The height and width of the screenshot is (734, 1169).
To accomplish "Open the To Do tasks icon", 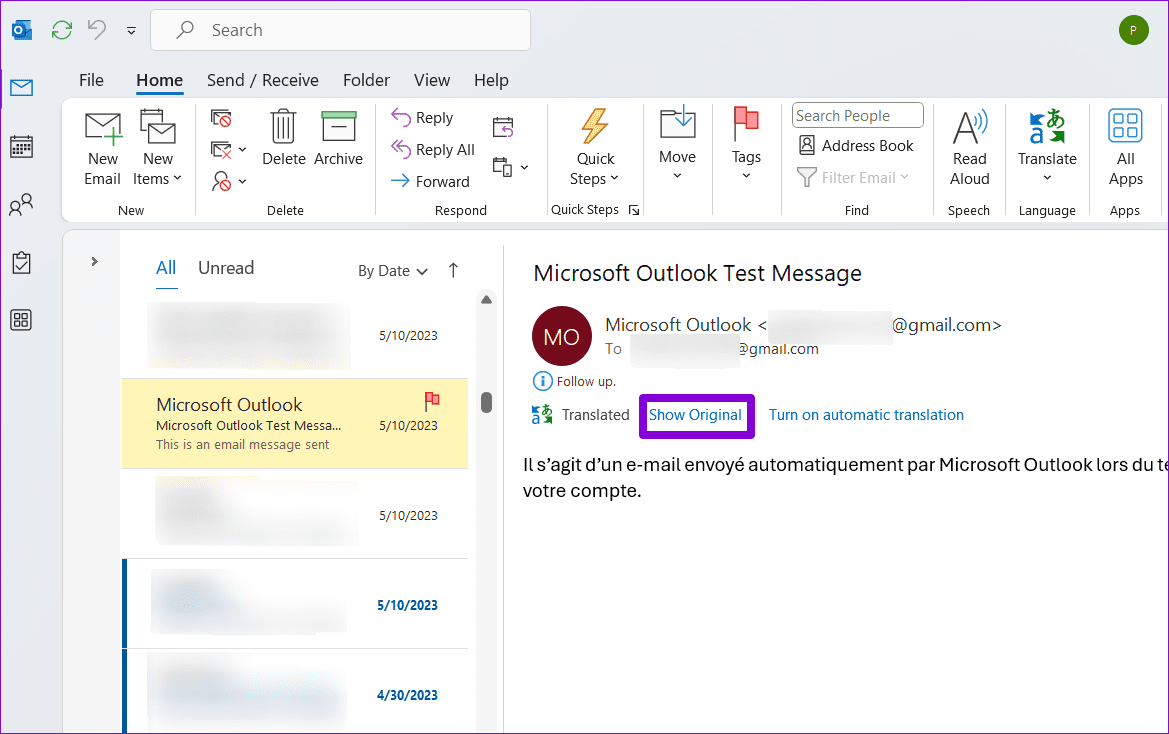I will point(21,262).
